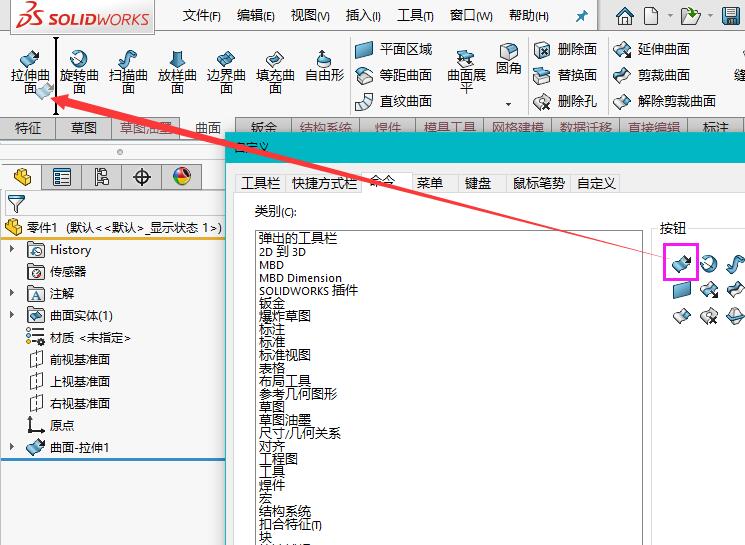Open the New document dropdown arrow
Image resolution: width=745 pixels, height=545 pixels.
(670, 16)
